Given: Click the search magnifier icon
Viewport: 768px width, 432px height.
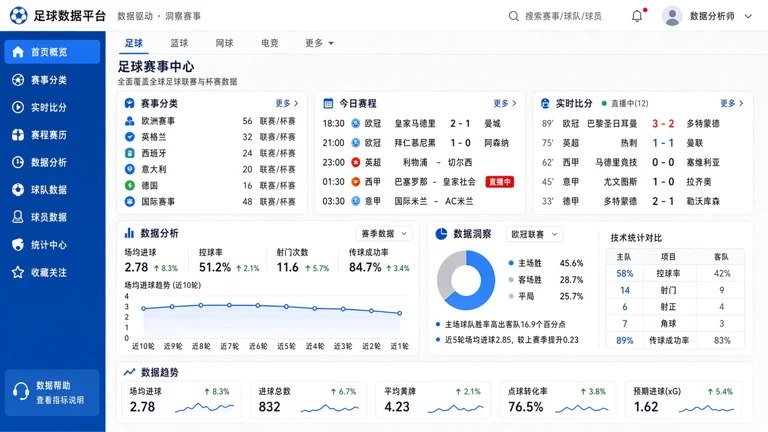Looking at the screenshot, I should [x=513, y=16].
